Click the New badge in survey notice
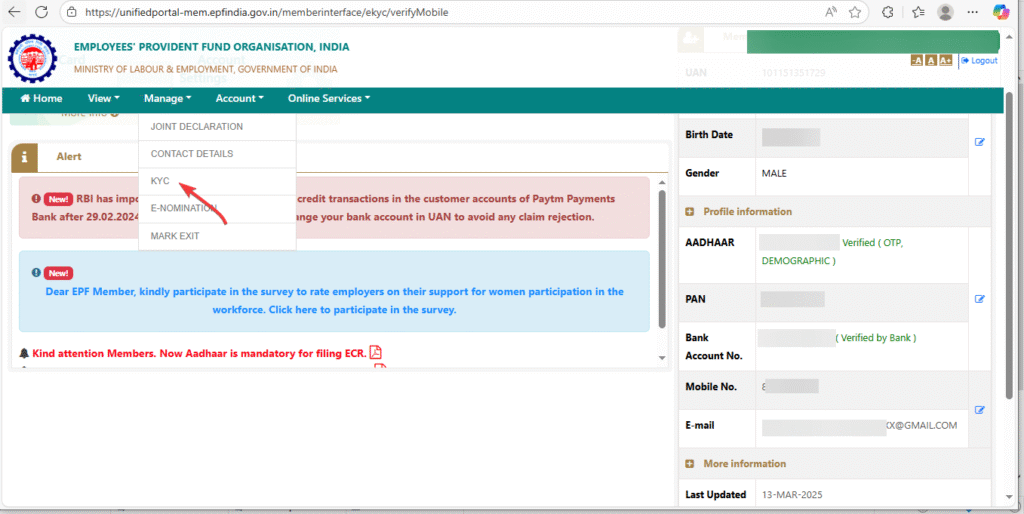Screen dimensions: 1024x514 [58, 274]
